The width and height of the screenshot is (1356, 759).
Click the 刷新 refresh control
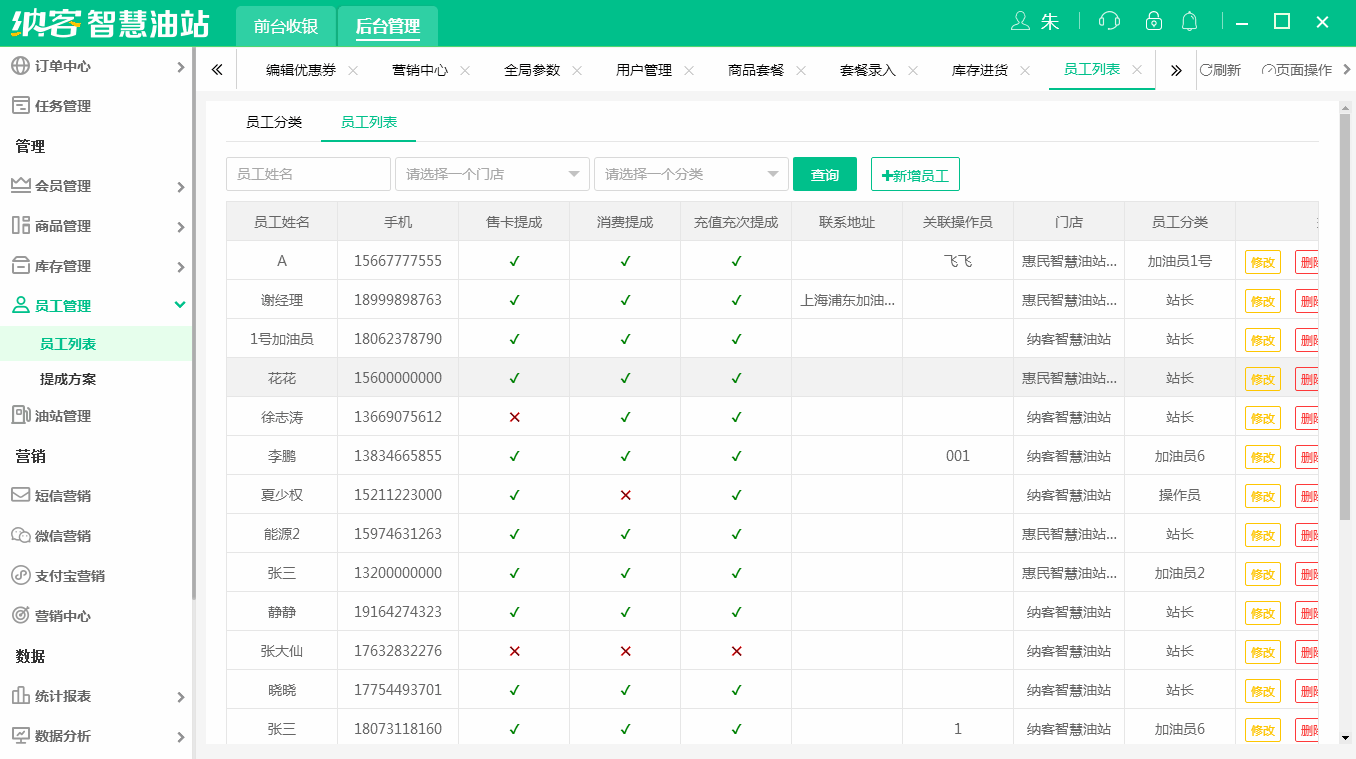pyautogui.click(x=1220, y=69)
